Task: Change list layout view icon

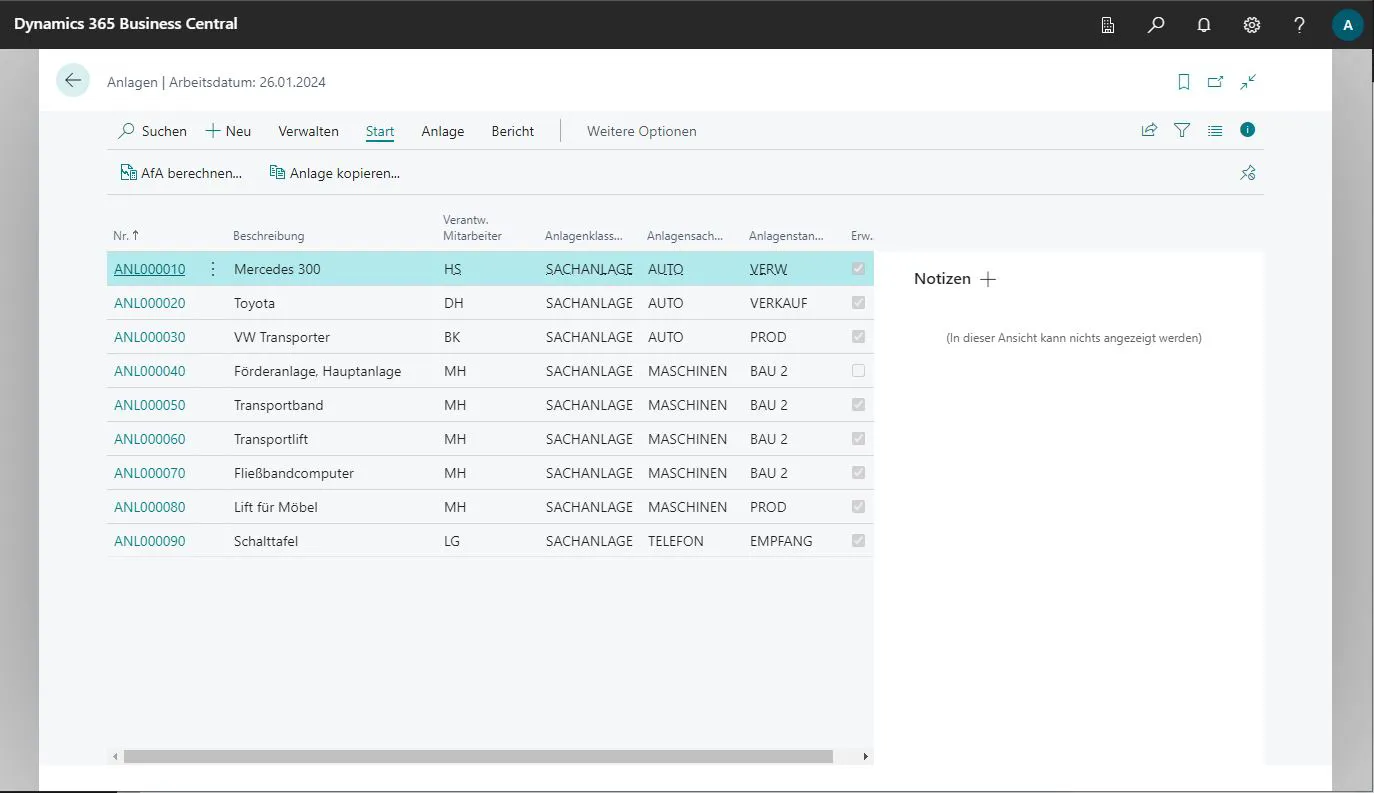Action: (1215, 130)
